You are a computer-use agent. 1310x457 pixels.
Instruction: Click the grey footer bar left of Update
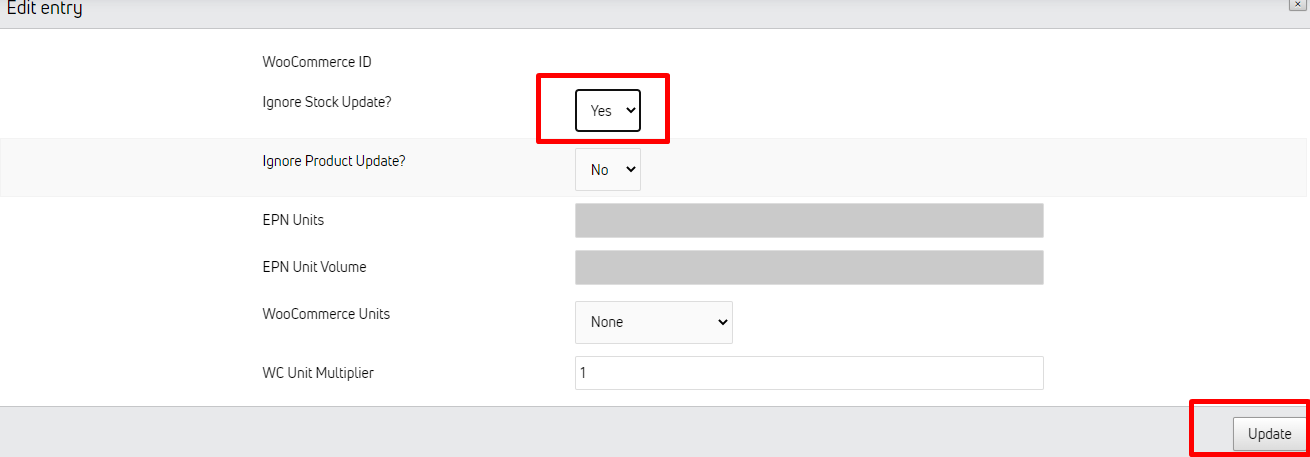(600, 433)
